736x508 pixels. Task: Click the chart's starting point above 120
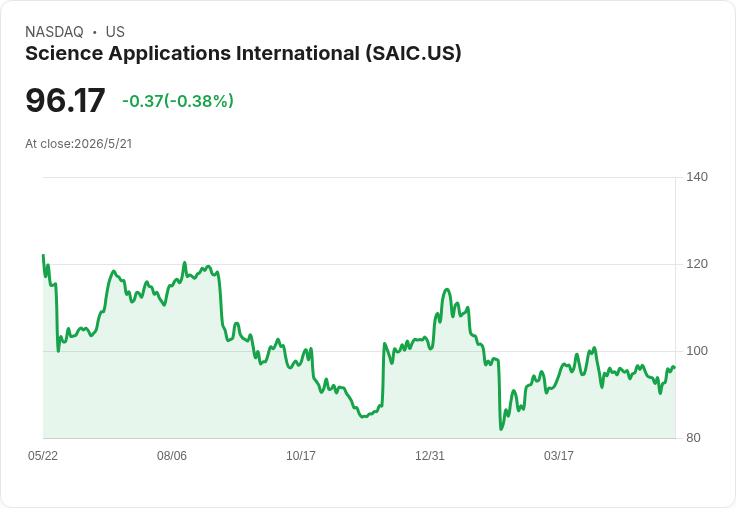pos(43,255)
